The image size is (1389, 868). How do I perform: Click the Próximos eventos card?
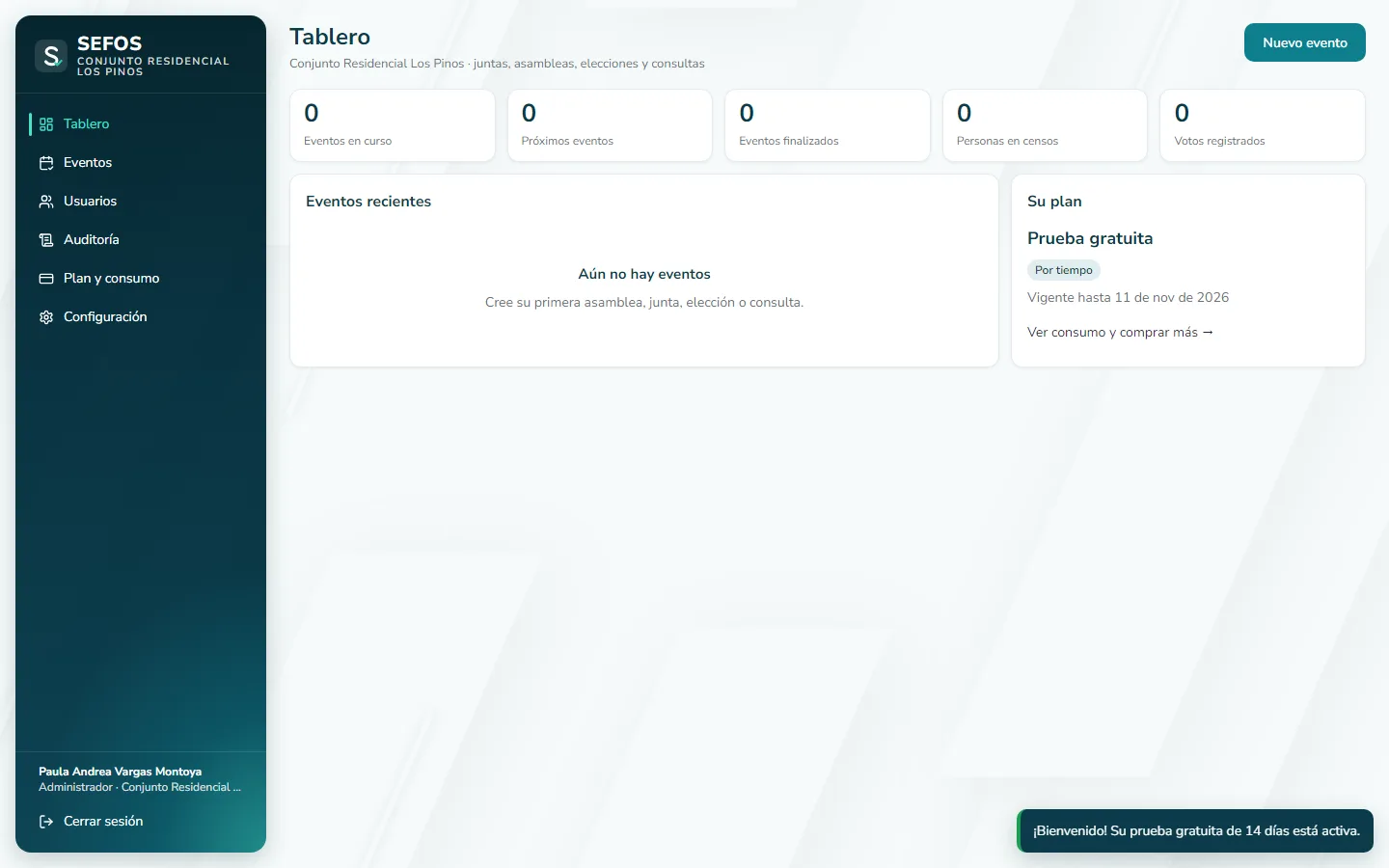610,125
